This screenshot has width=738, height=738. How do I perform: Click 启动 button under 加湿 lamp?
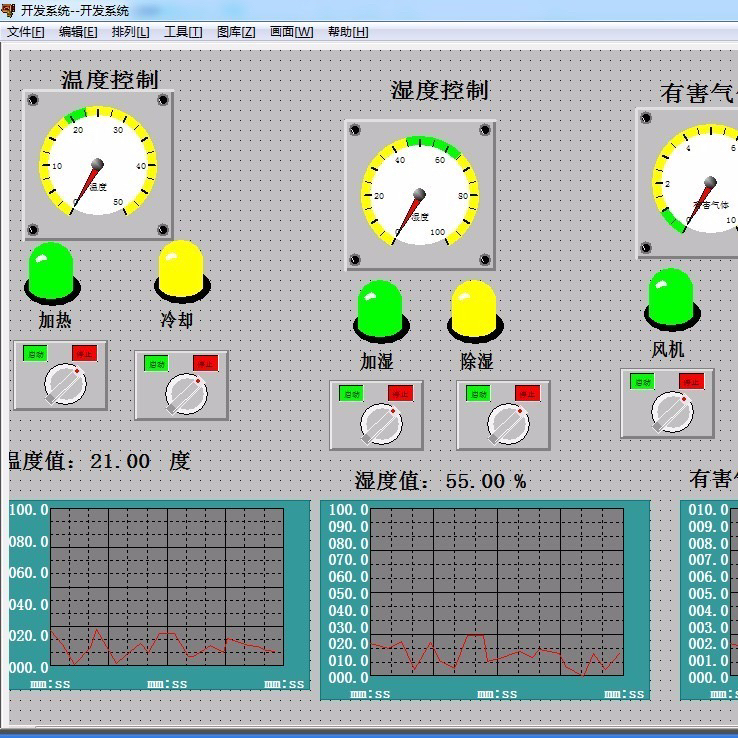point(351,394)
